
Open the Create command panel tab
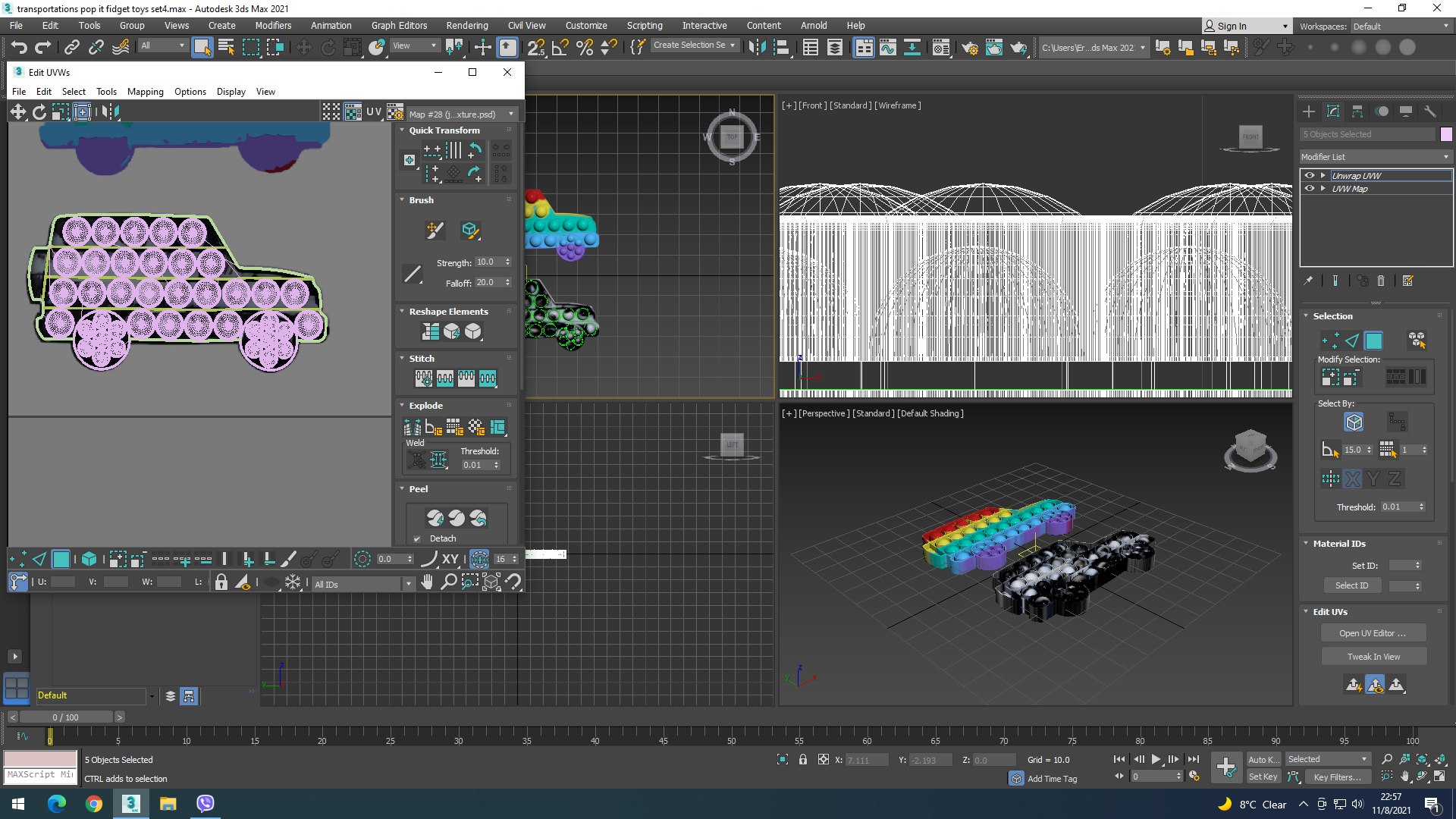click(x=1309, y=111)
